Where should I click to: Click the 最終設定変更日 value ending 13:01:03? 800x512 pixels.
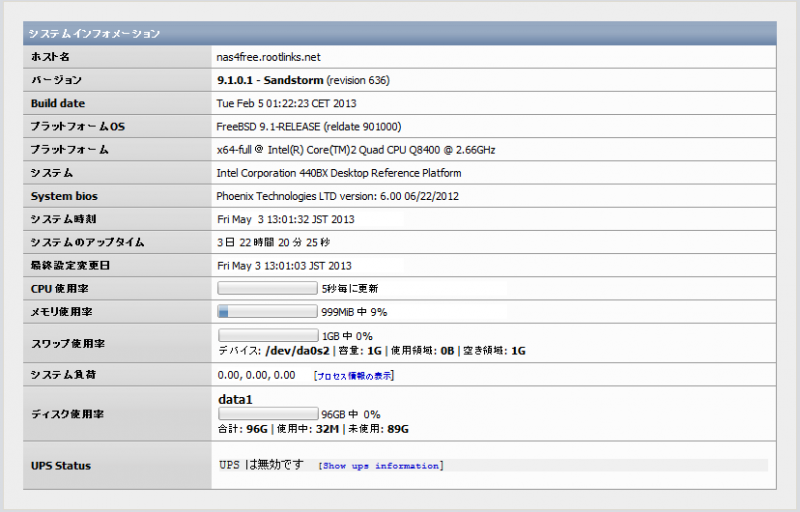click(285, 266)
